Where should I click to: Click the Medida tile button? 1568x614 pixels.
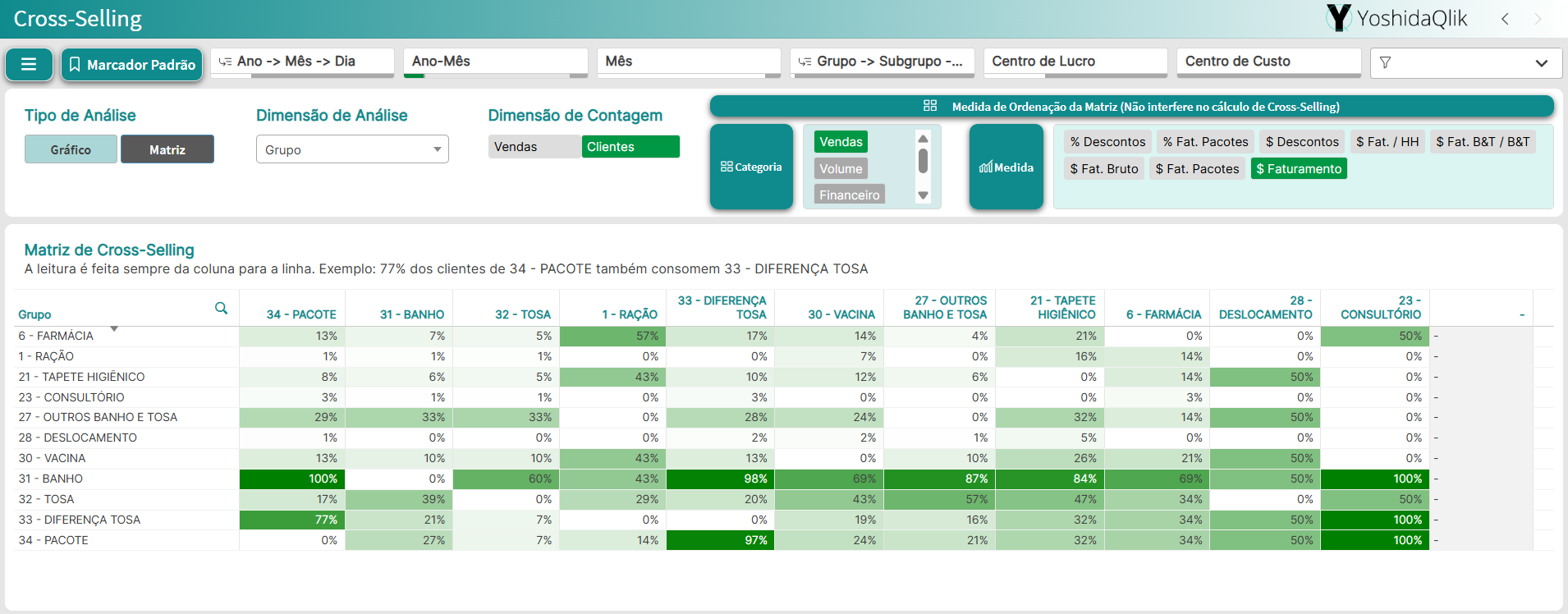[x=1006, y=167]
